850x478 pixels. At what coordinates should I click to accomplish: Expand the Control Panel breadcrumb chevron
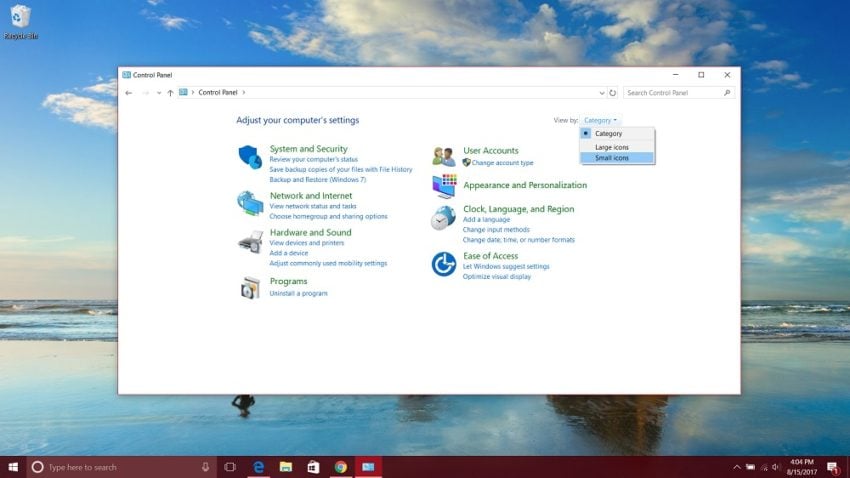pos(244,93)
